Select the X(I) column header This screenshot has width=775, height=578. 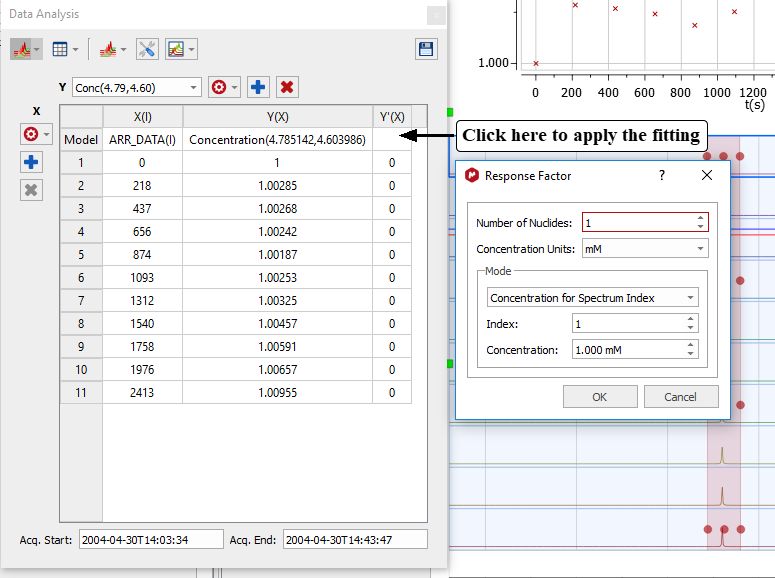click(x=142, y=117)
